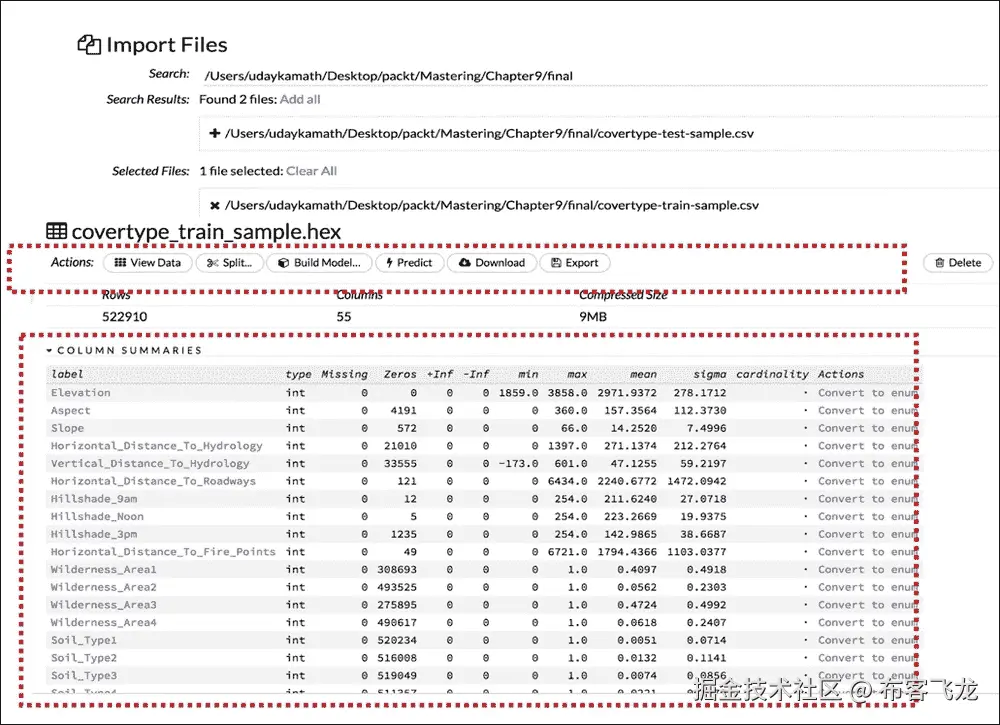
Task: Click the Elevation column label
Action: (x=81, y=393)
